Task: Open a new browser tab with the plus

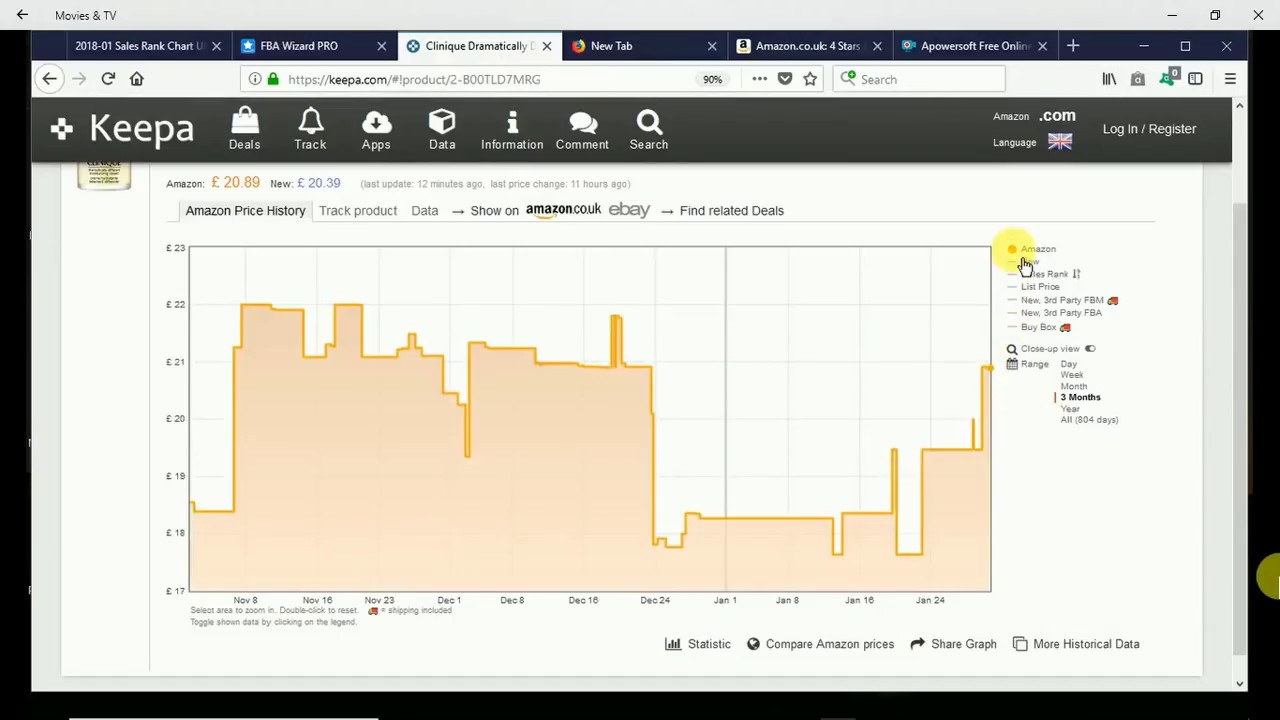Action: pos(1073,46)
